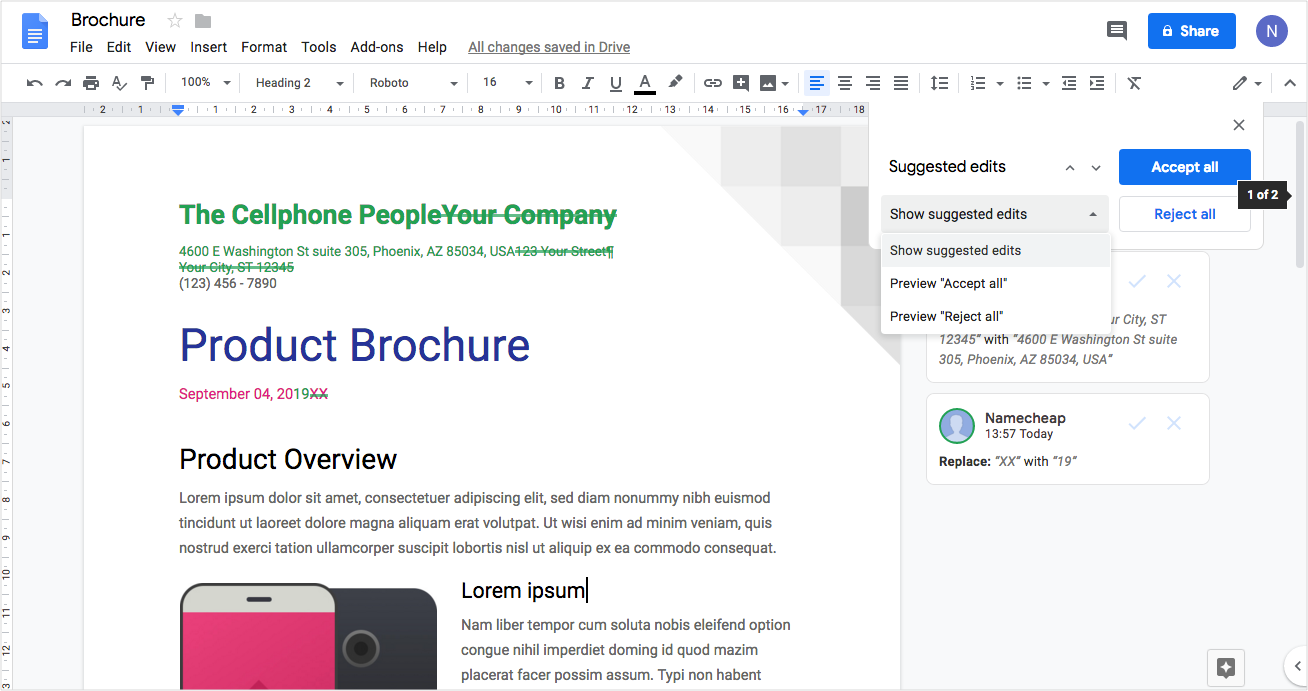Click the Explore button at bottom right
This screenshot has width=1308, height=691.
1227,668
